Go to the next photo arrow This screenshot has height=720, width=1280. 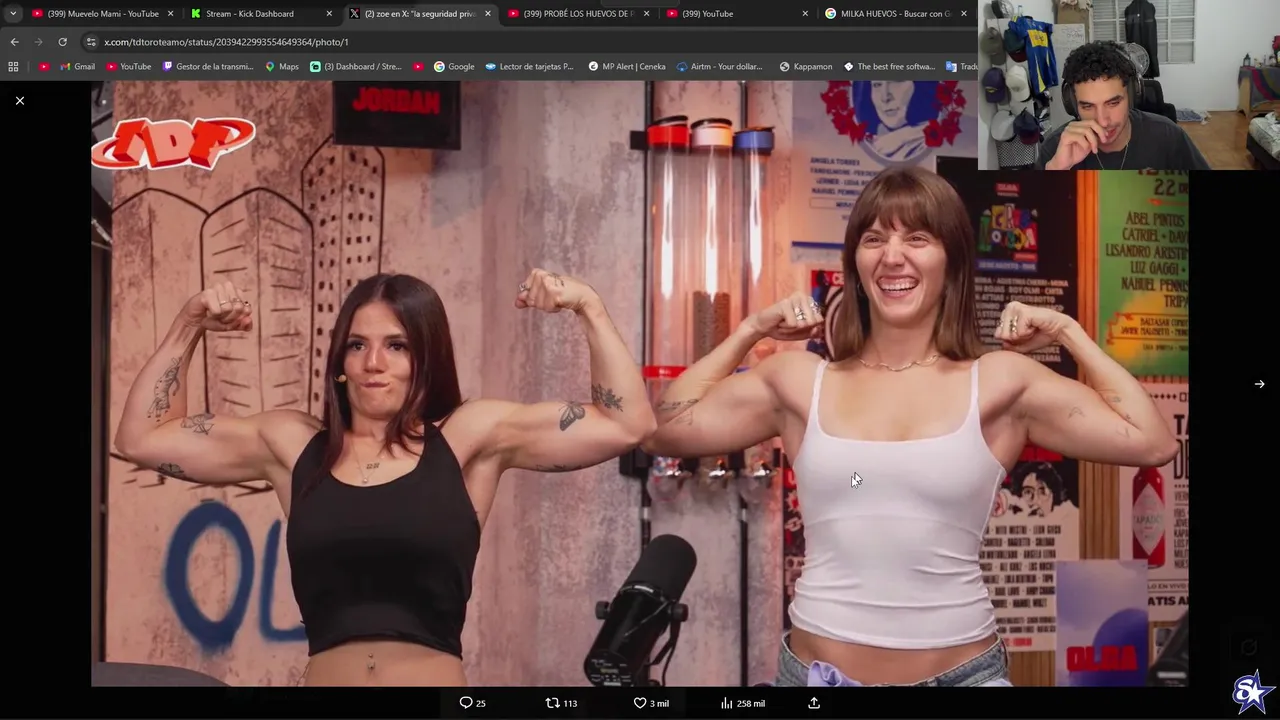coord(1259,384)
